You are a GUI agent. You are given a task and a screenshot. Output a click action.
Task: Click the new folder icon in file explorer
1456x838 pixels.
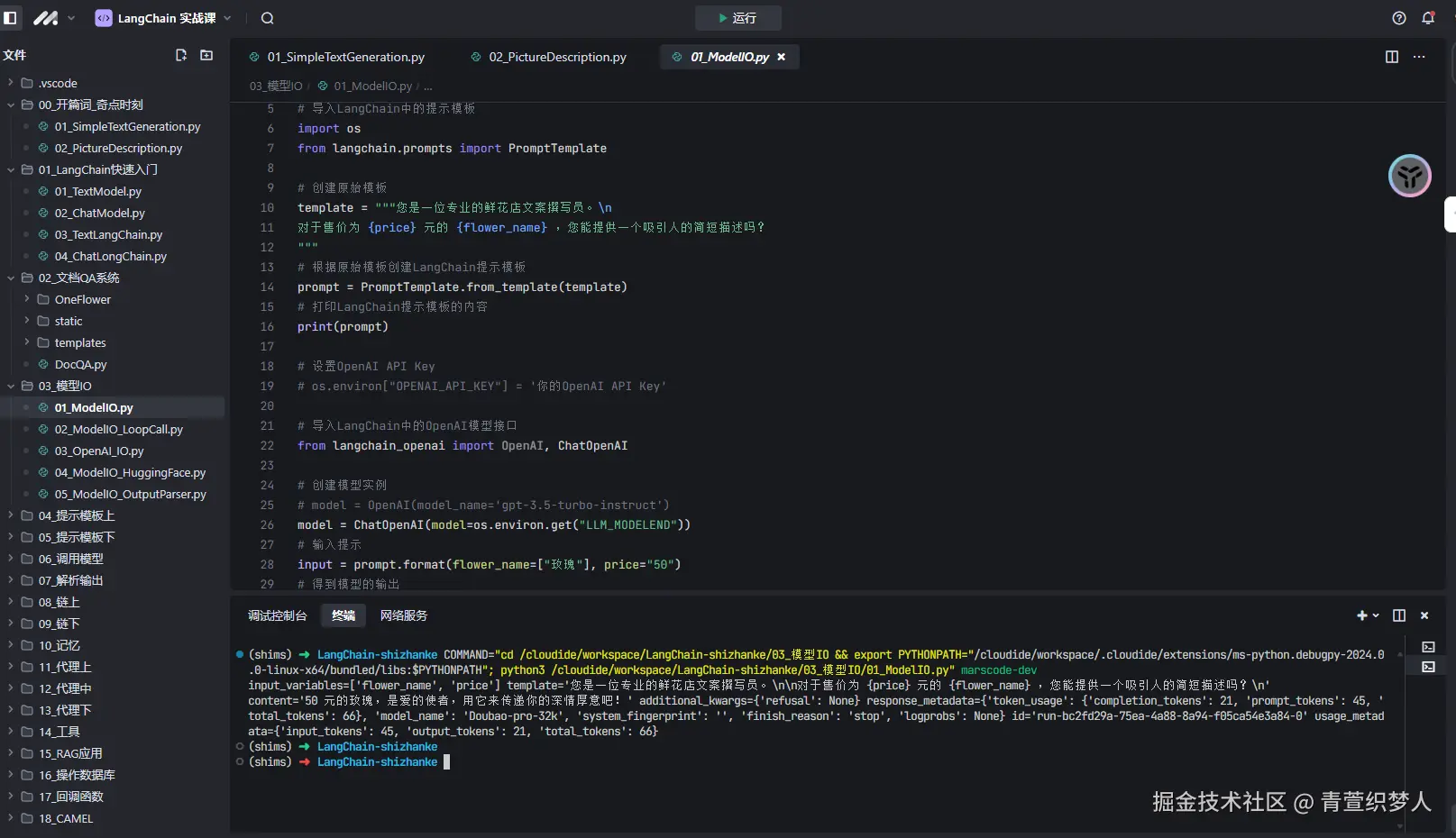pyautogui.click(x=206, y=55)
